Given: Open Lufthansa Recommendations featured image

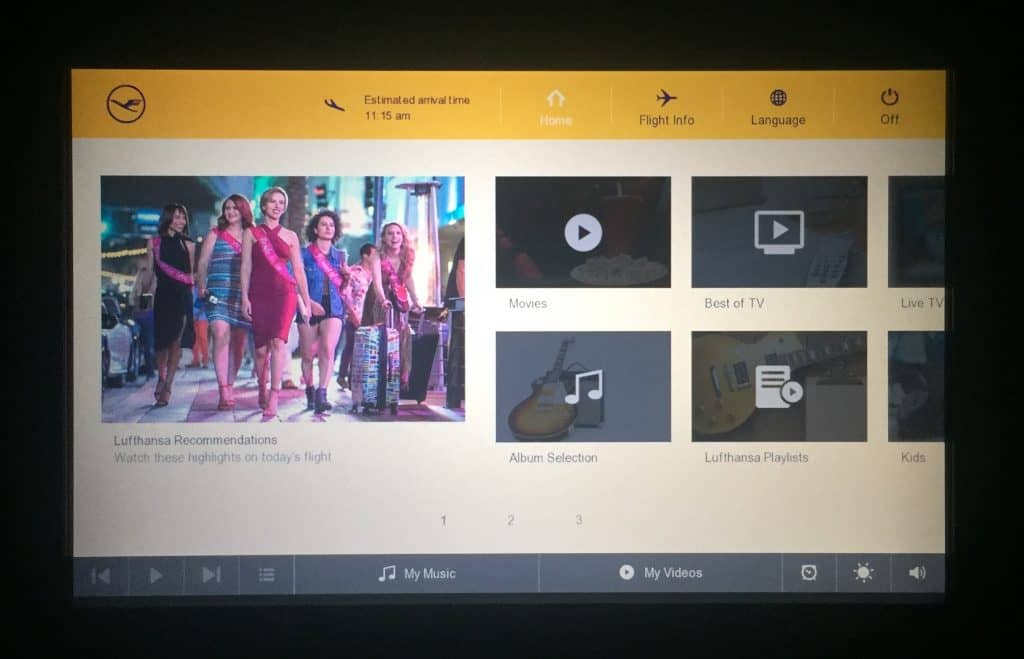Looking at the screenshot, I should (x=282, y=298).
